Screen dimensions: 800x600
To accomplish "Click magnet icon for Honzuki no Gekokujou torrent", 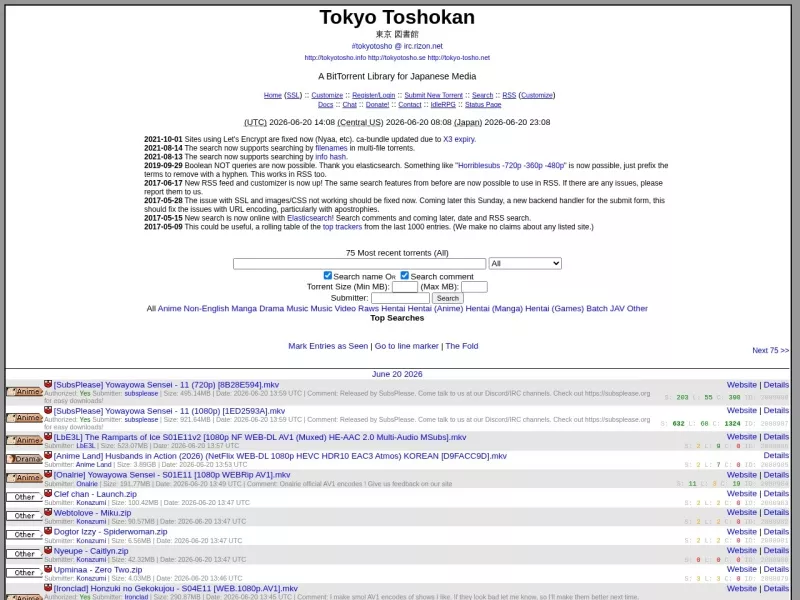I will coord(48,588).
